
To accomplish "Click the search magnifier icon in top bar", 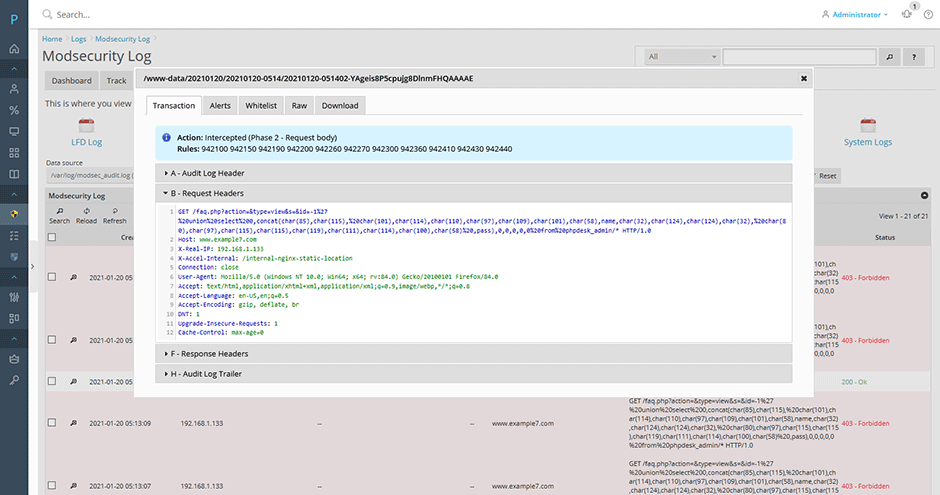I will 47,14.
